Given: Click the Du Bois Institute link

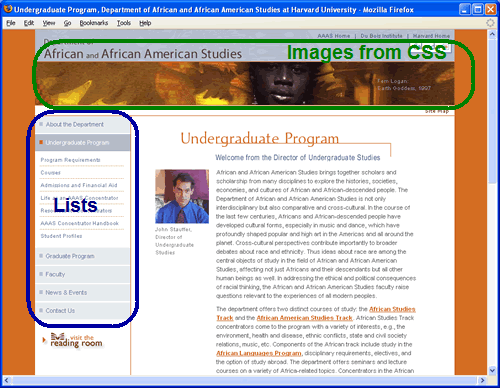Looking at the screenshot, I should coord(381,36).
